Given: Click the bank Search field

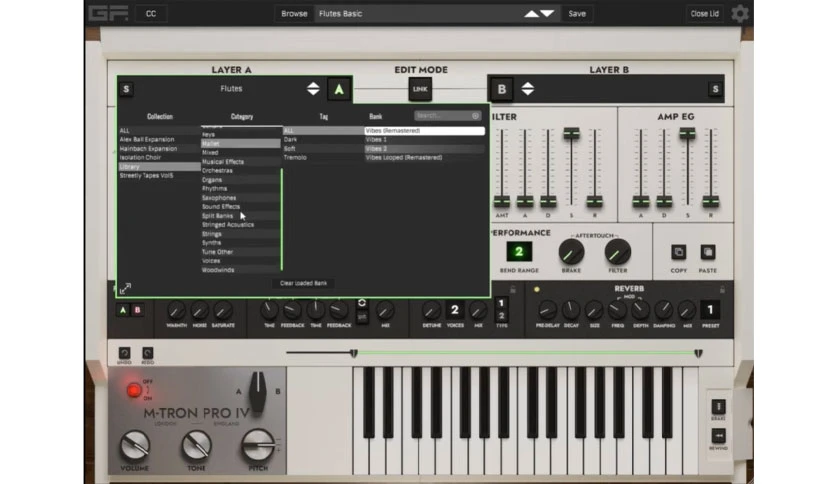Looking at the screenshot, I should tap(448, 116).
